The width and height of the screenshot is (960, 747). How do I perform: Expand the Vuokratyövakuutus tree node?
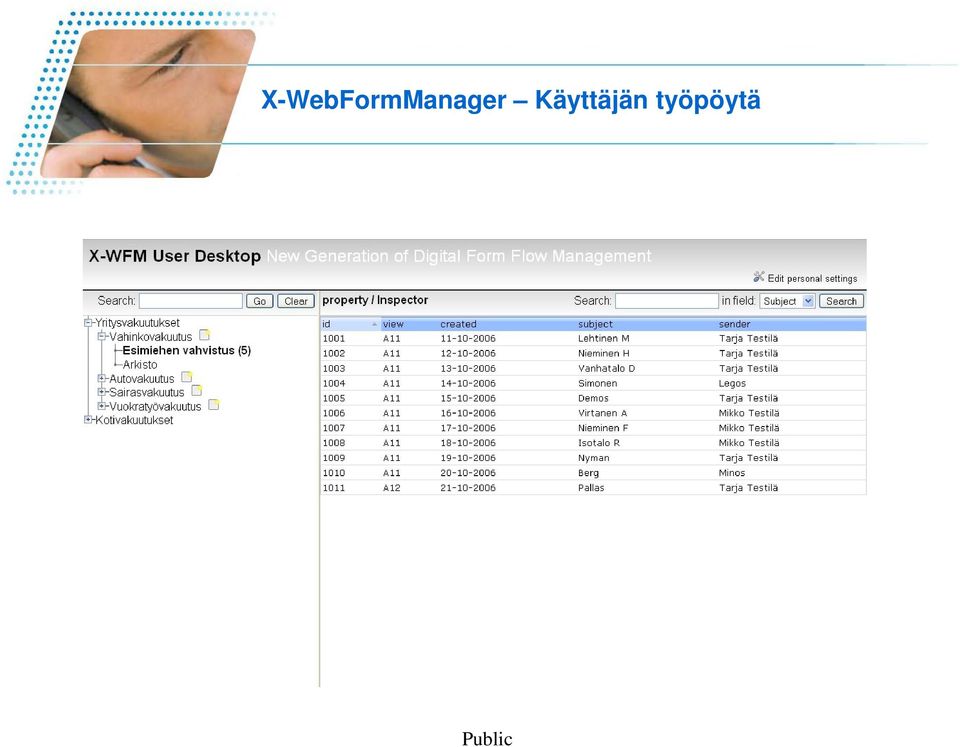point(102,406)
